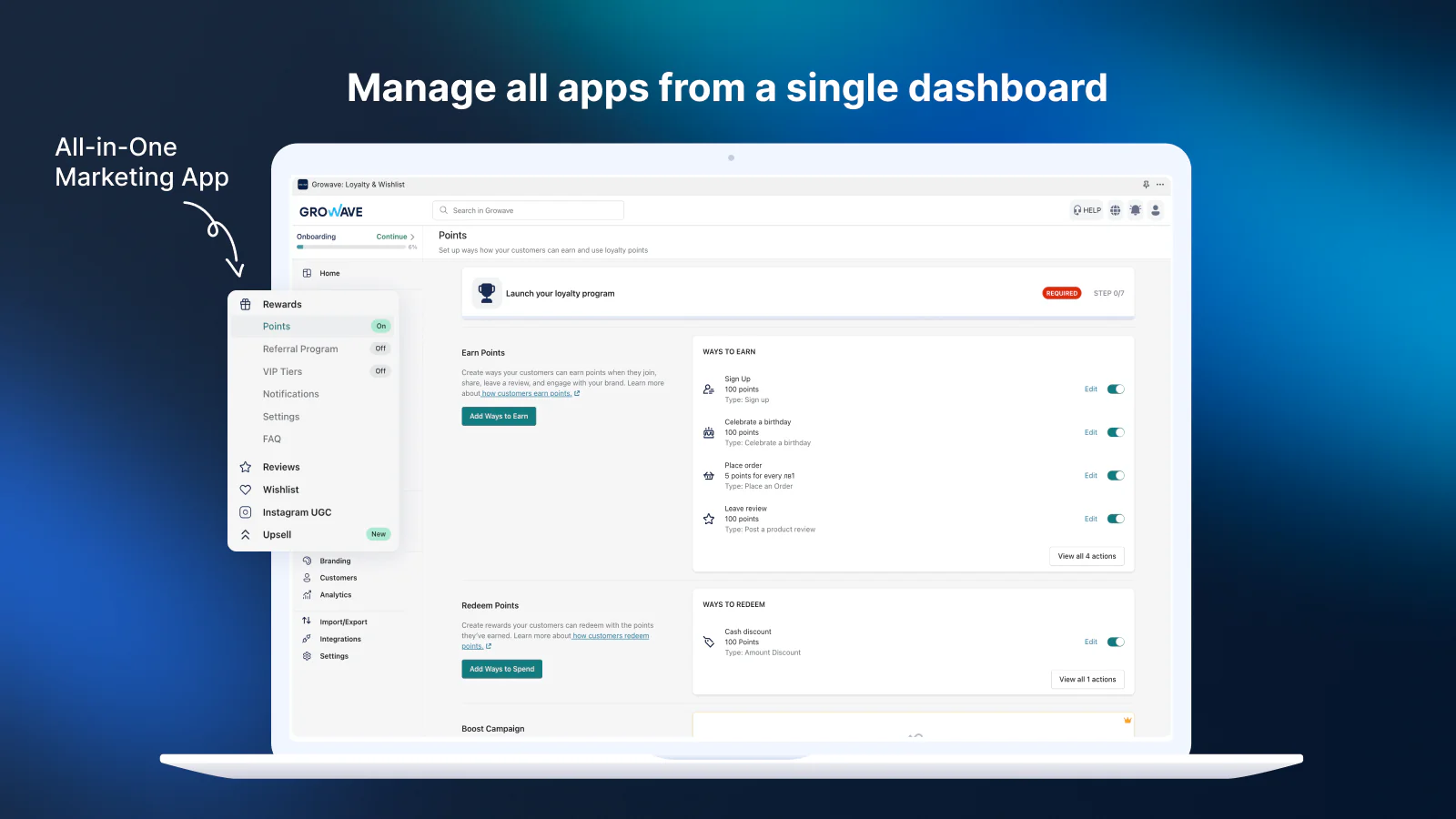Select VIP Tiers menu item

pyautogui.click(x=282, y=371)
